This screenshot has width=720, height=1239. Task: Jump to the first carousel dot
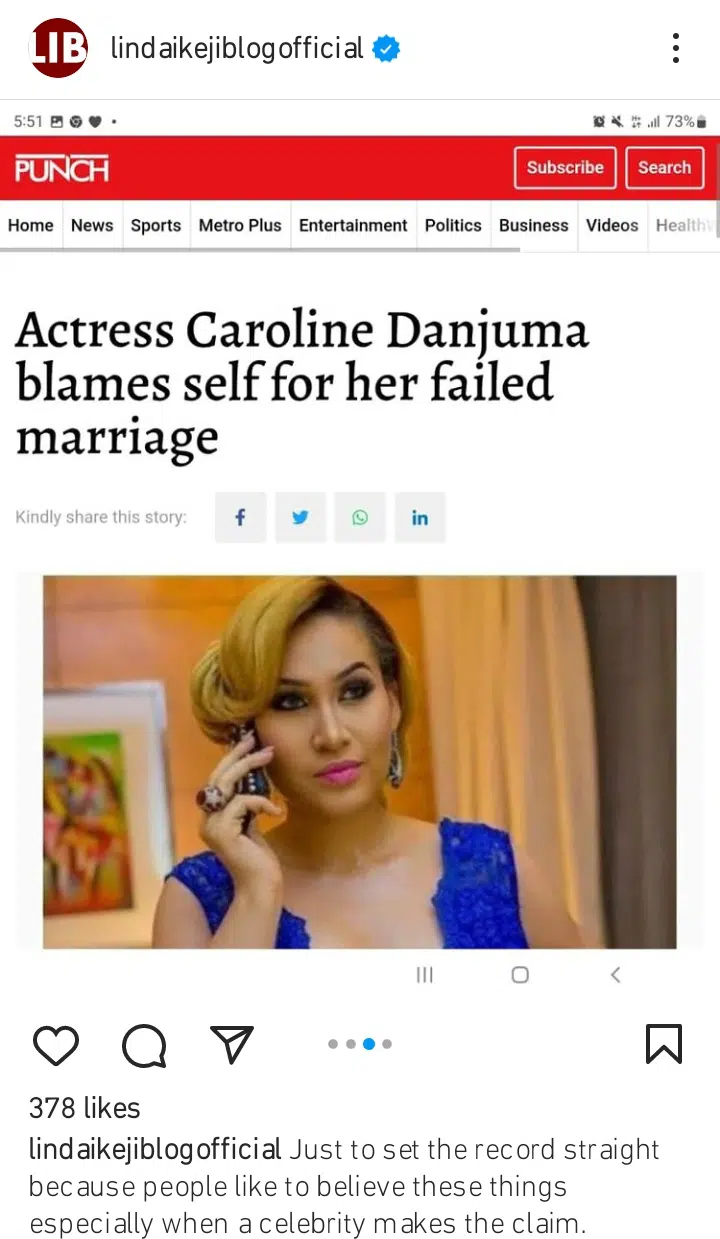click(333, 1044)
